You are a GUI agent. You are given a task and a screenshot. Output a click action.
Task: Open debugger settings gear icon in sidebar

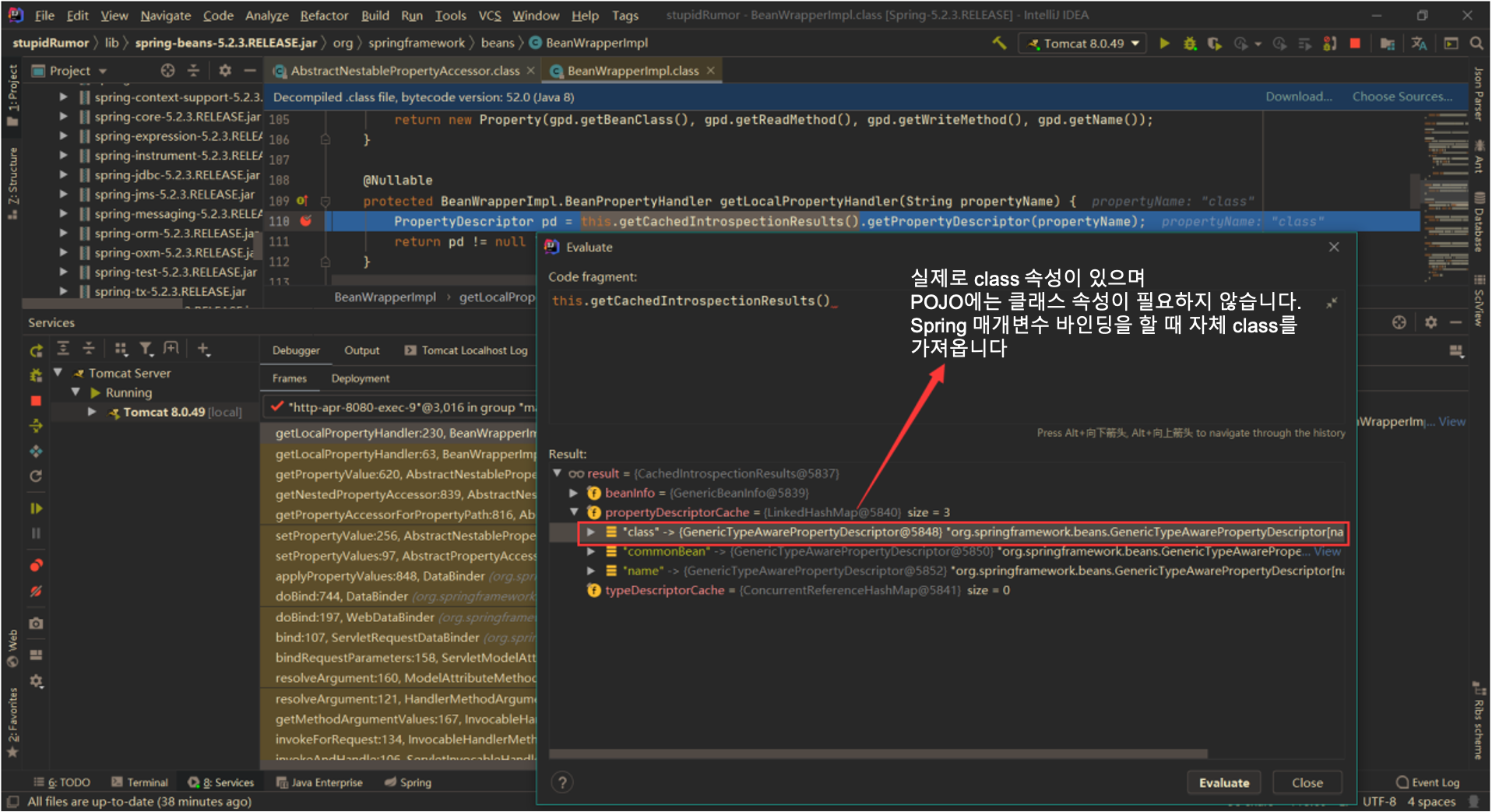36,681
